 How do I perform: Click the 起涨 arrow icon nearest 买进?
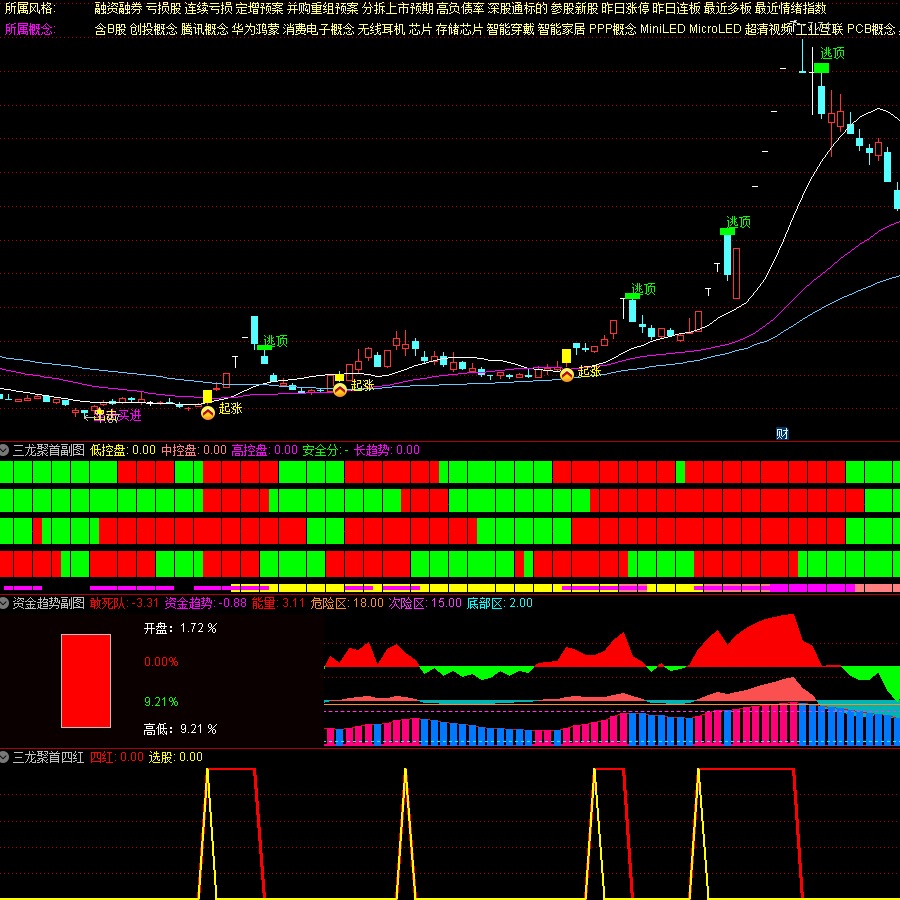click(x=207, y=411)
